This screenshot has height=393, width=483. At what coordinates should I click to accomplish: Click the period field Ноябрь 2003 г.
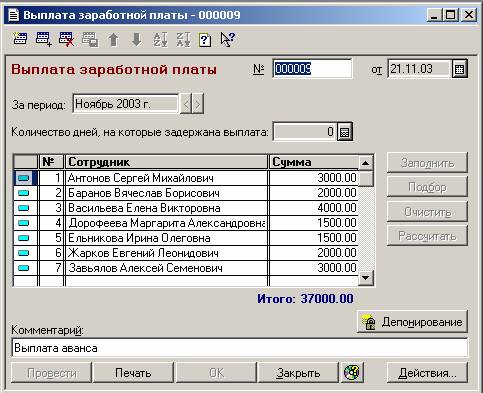point(125,104)
